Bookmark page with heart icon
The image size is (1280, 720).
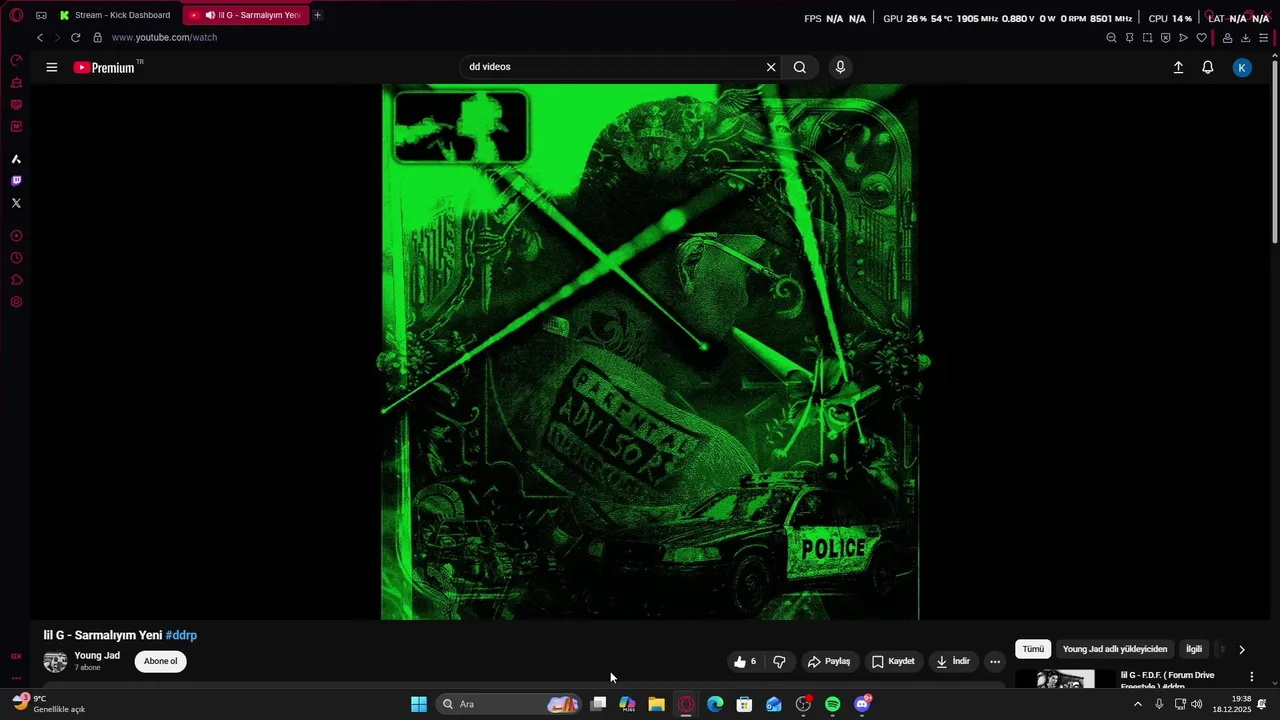1201,37
